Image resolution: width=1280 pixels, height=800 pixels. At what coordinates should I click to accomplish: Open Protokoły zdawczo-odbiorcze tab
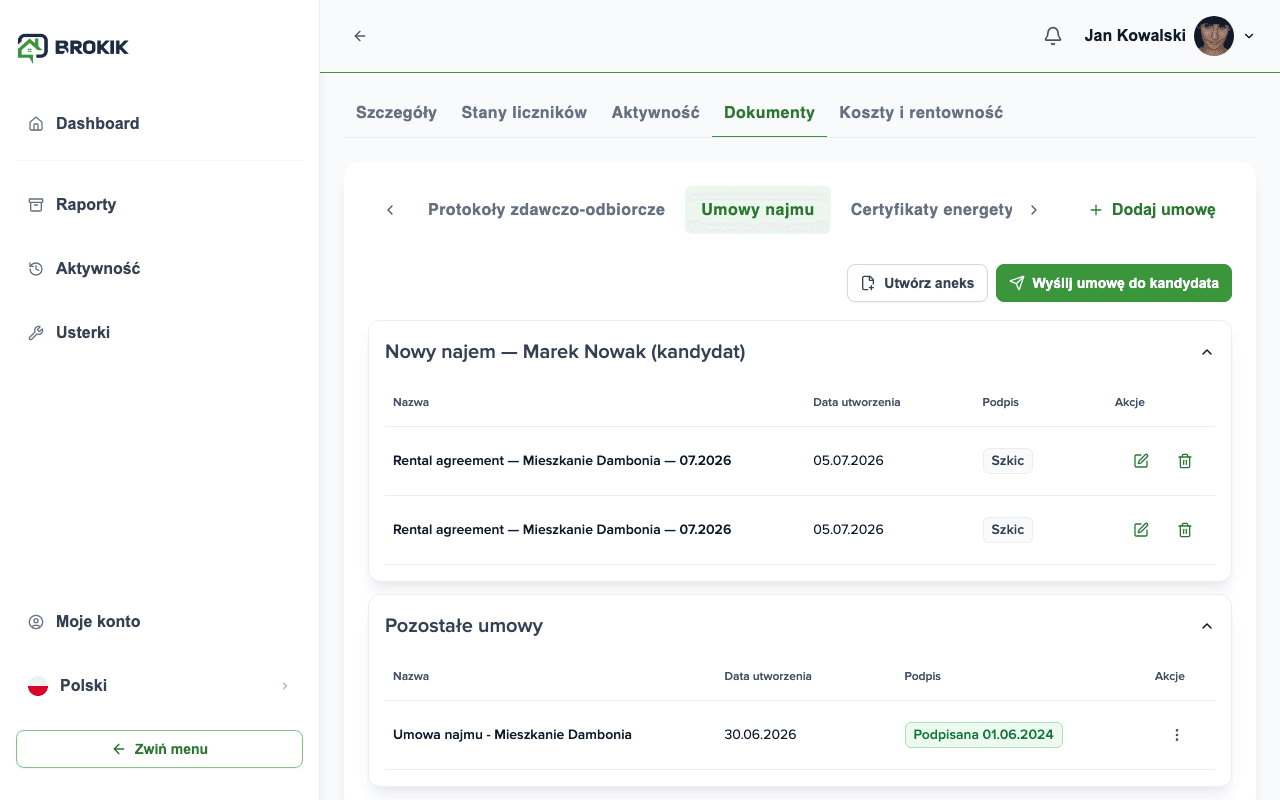coord(546,210)
